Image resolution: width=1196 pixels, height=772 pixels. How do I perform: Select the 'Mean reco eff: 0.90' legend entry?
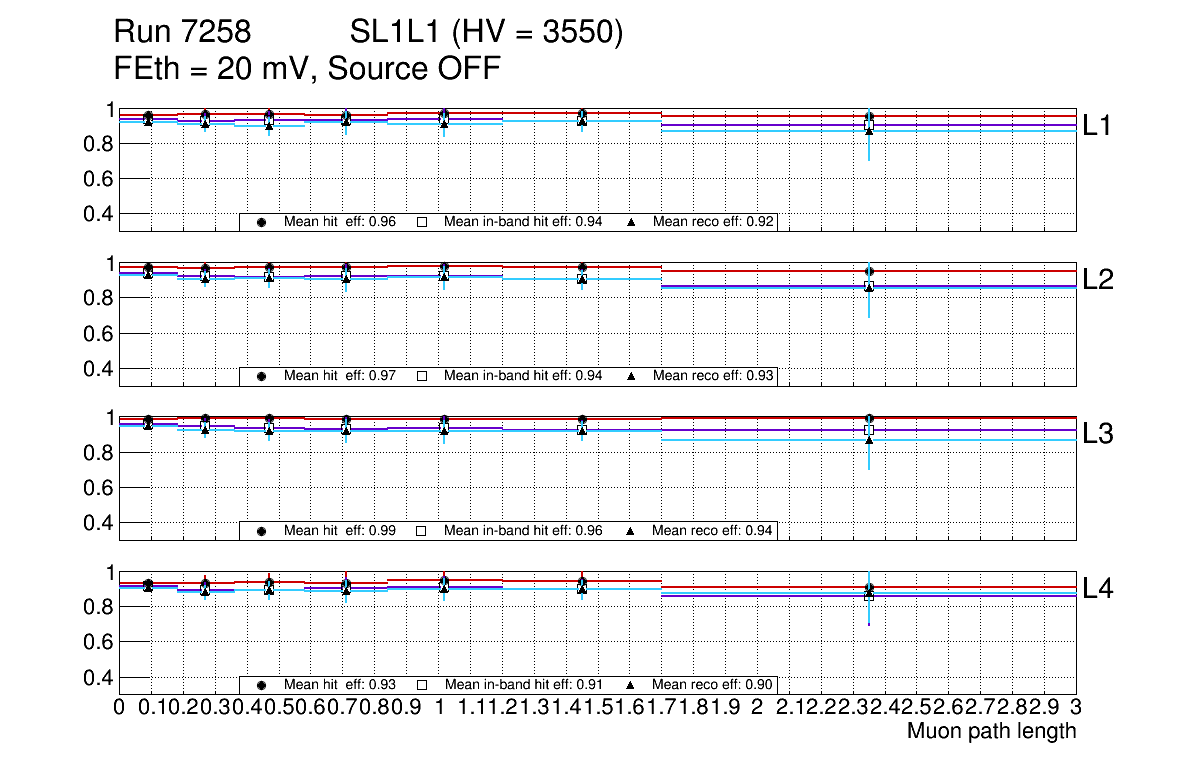click(x=712, y=684)
